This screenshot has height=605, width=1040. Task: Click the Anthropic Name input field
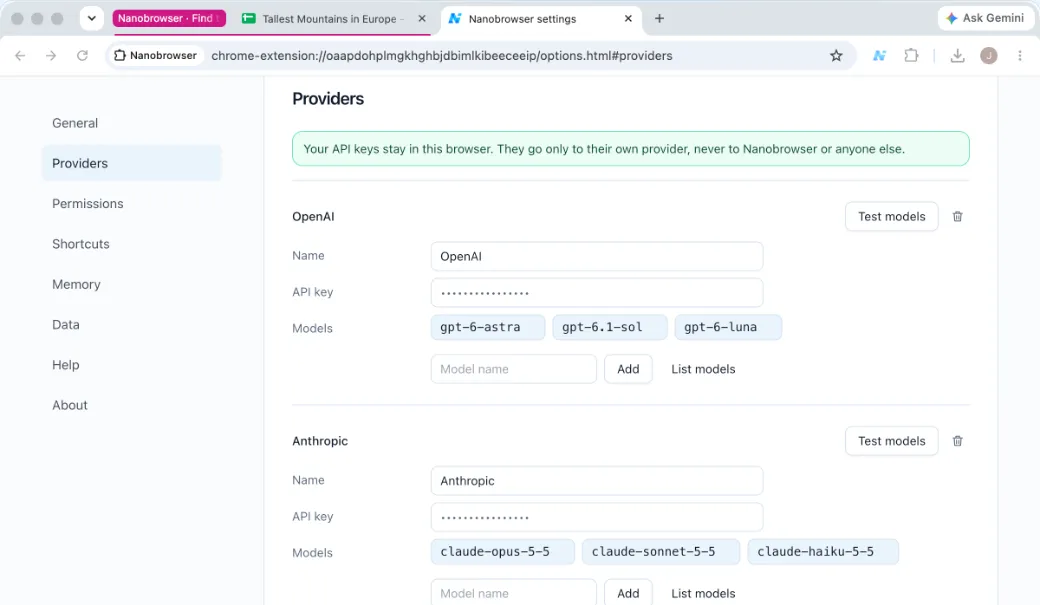(x=597, y=481)
